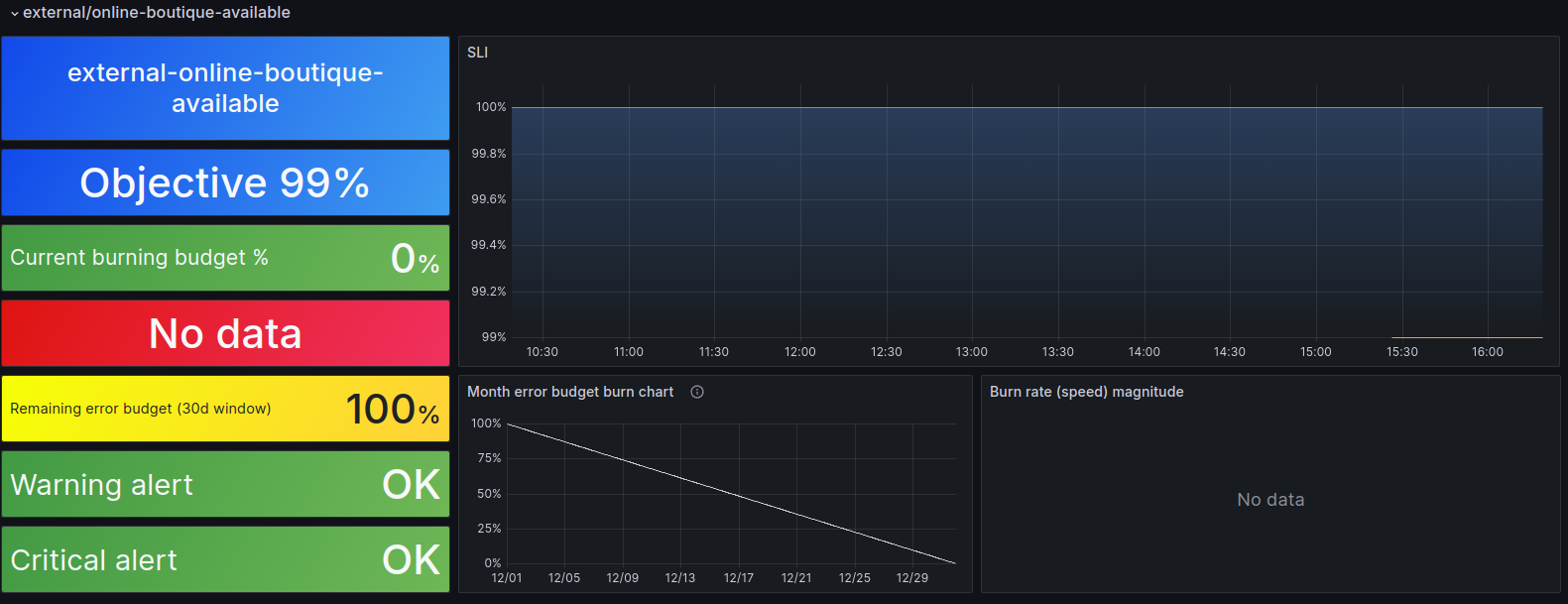Click the orange line in the SLI chart
The width and height of the screenshot is (1568, 604).
coord(1466,337)
